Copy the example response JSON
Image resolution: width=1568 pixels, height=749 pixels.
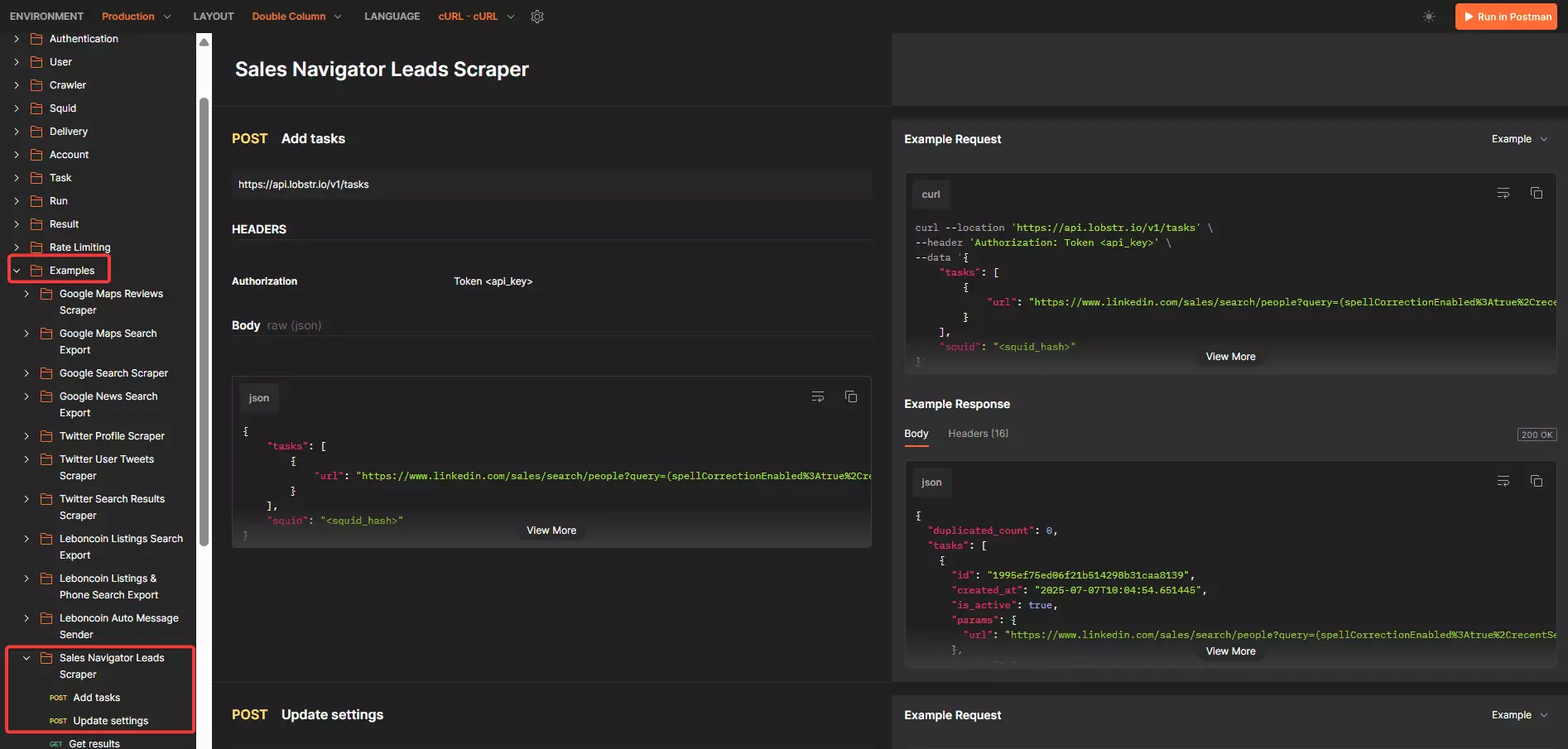(x=1537, y=481)
